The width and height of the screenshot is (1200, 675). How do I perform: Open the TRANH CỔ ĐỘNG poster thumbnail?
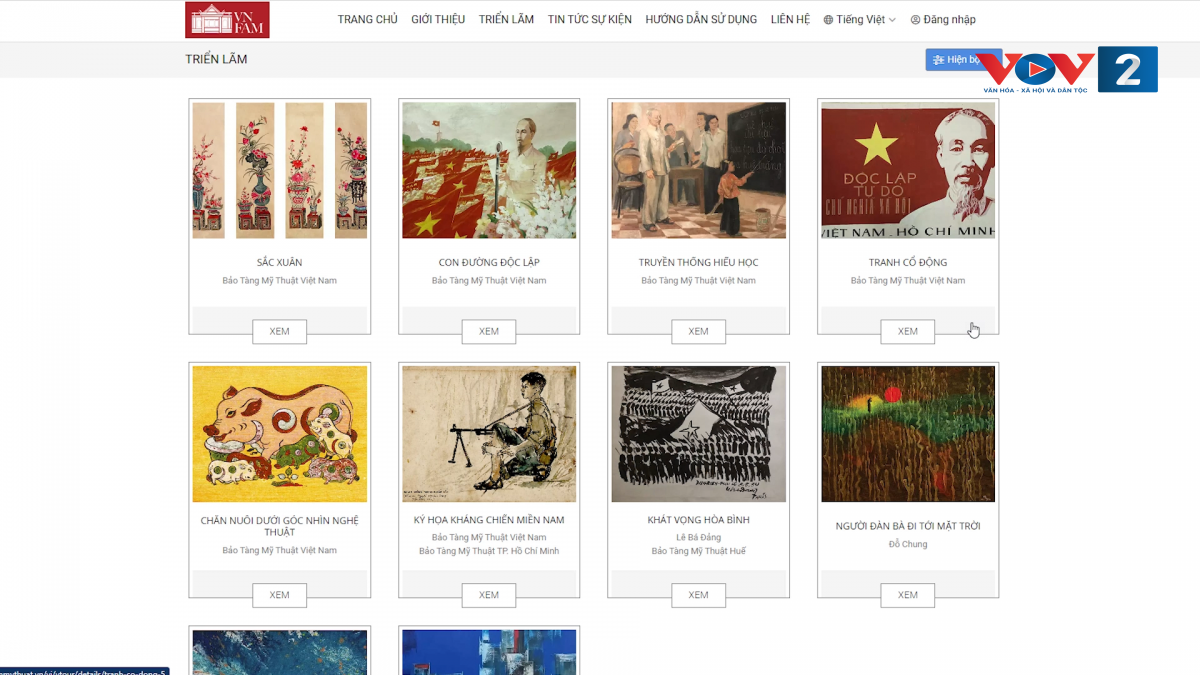pyautogui.click(x=908, y=170)
